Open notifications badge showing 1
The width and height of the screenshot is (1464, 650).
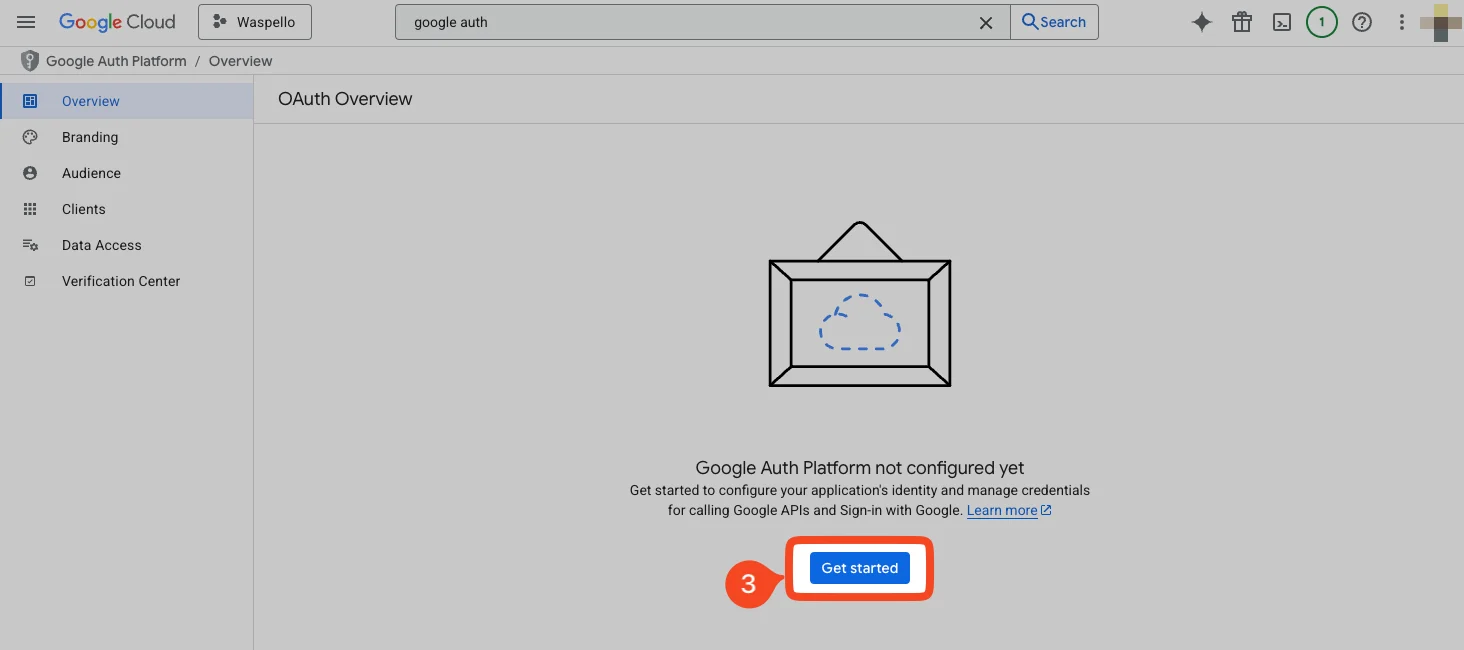(x=1322, y=22)
